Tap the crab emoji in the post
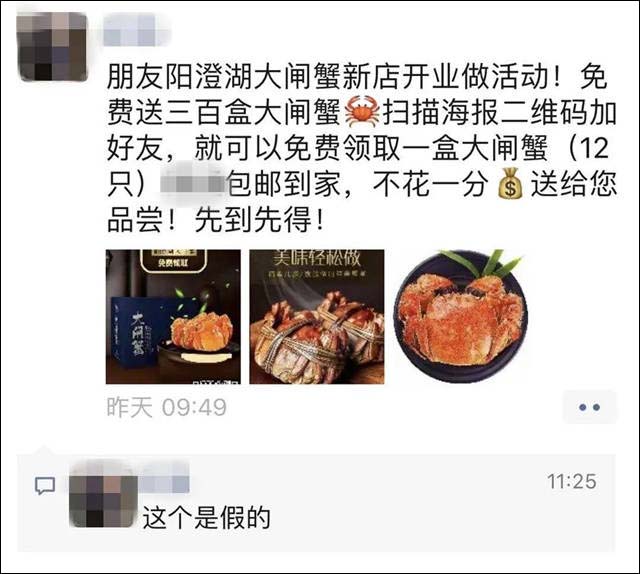Image resolution: width=640 pixels, height=574 pixels. tap(362, 111)
